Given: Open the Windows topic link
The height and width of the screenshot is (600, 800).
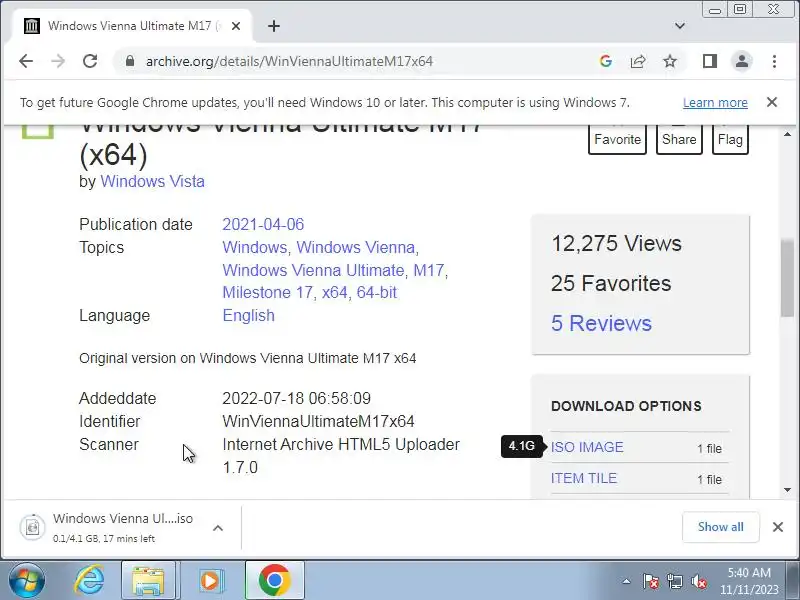Looking at the screenshot, I should click(x=255, y=247).
